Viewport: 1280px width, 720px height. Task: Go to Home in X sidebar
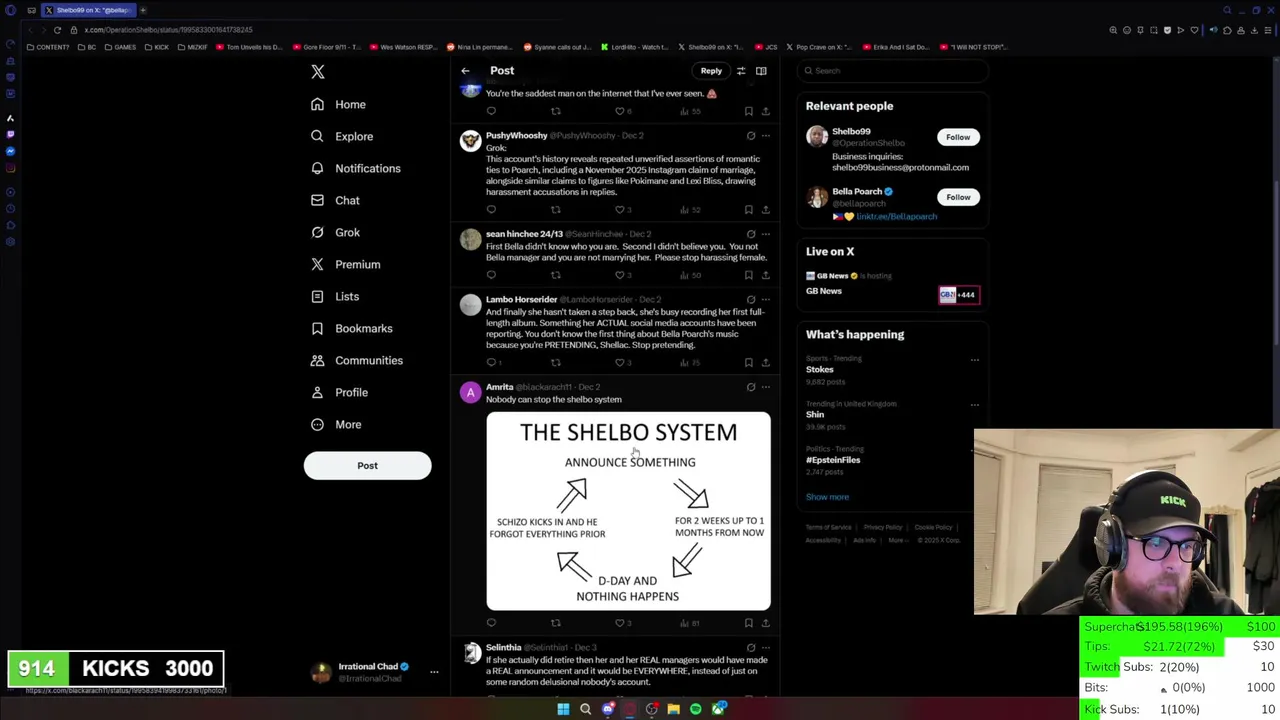click(338, 104)
